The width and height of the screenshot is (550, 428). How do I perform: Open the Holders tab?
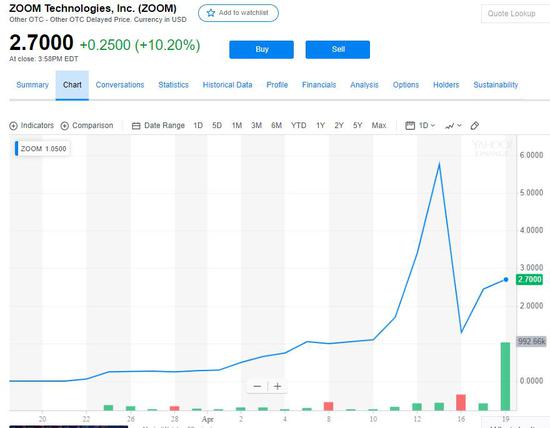pos(446,85)
